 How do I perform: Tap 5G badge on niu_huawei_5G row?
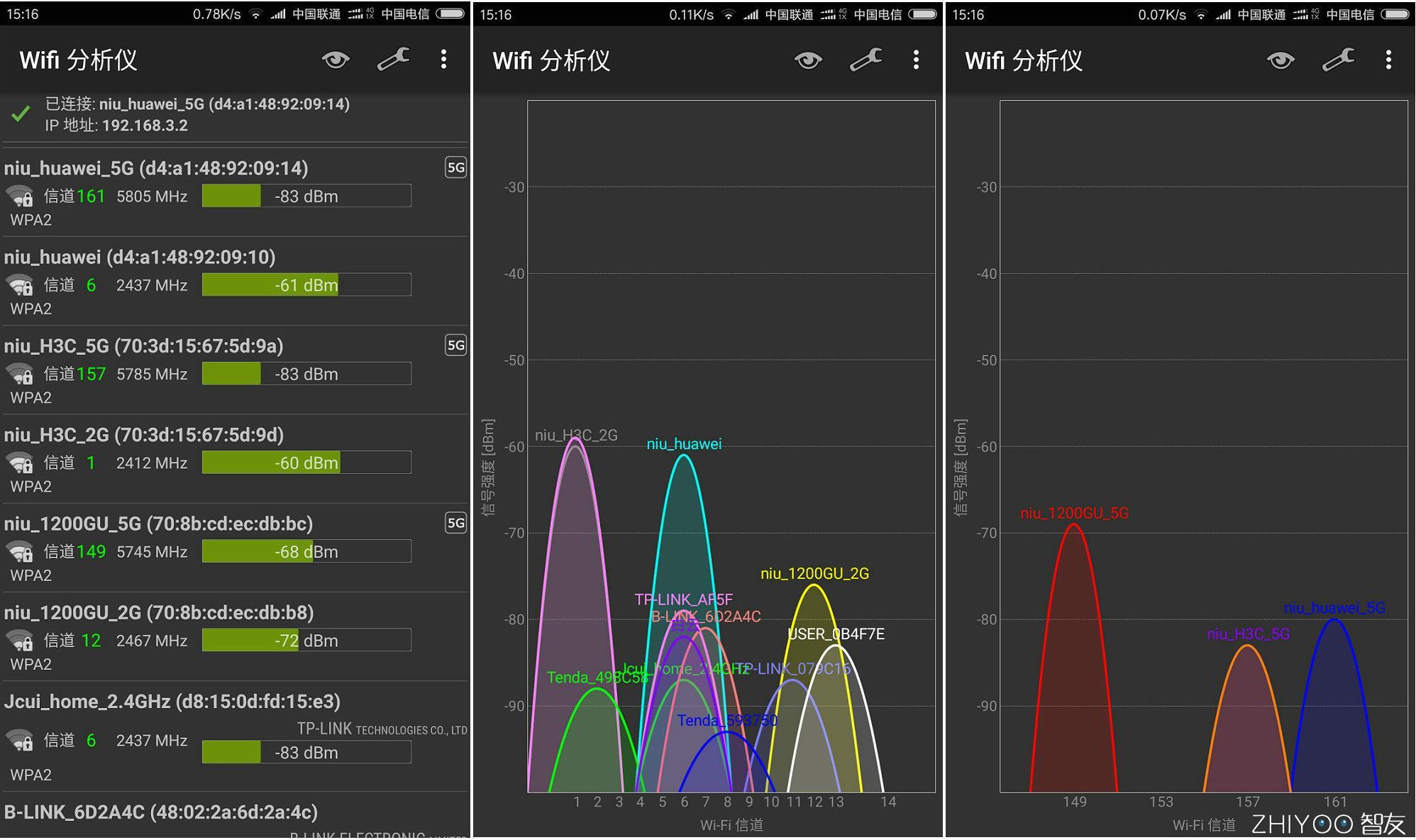[455, 167]
